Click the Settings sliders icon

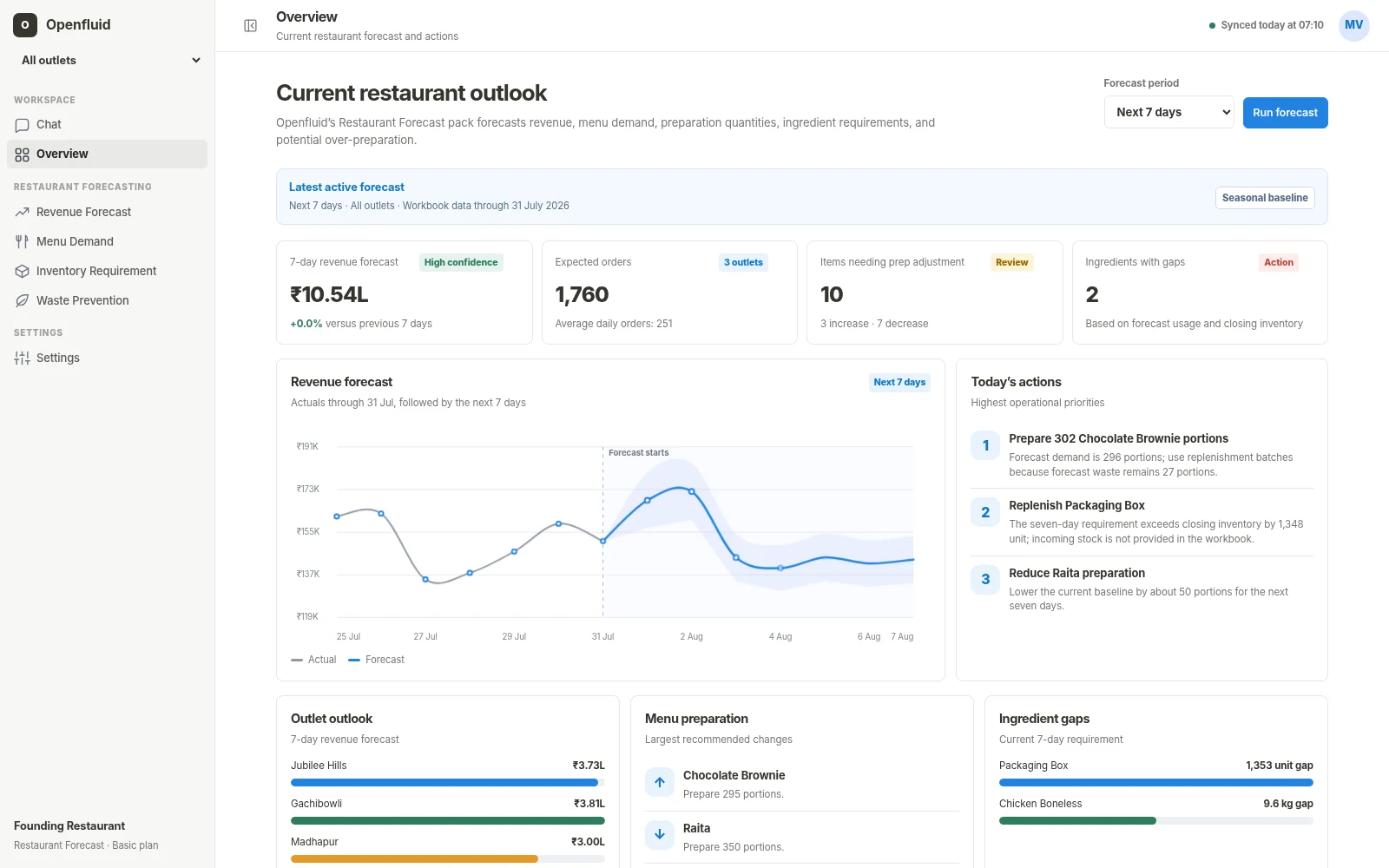tap(23, 358)
